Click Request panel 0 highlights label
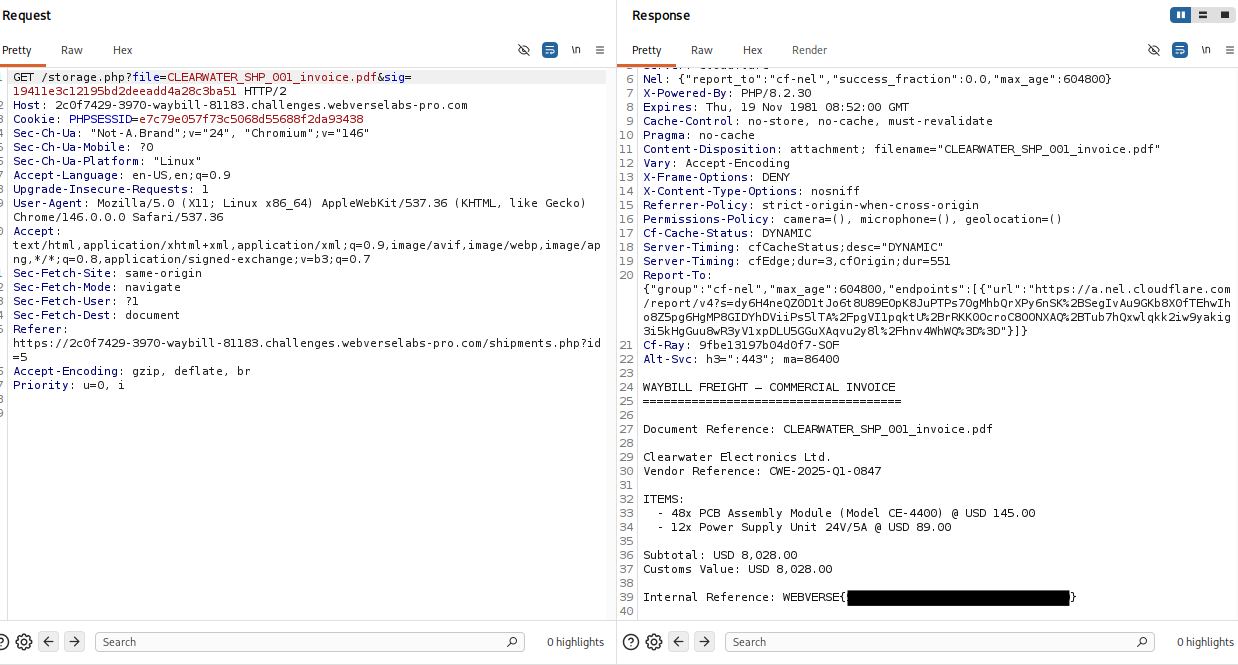Viewport: 1238px width, 665px height. [x=575, y=642]
